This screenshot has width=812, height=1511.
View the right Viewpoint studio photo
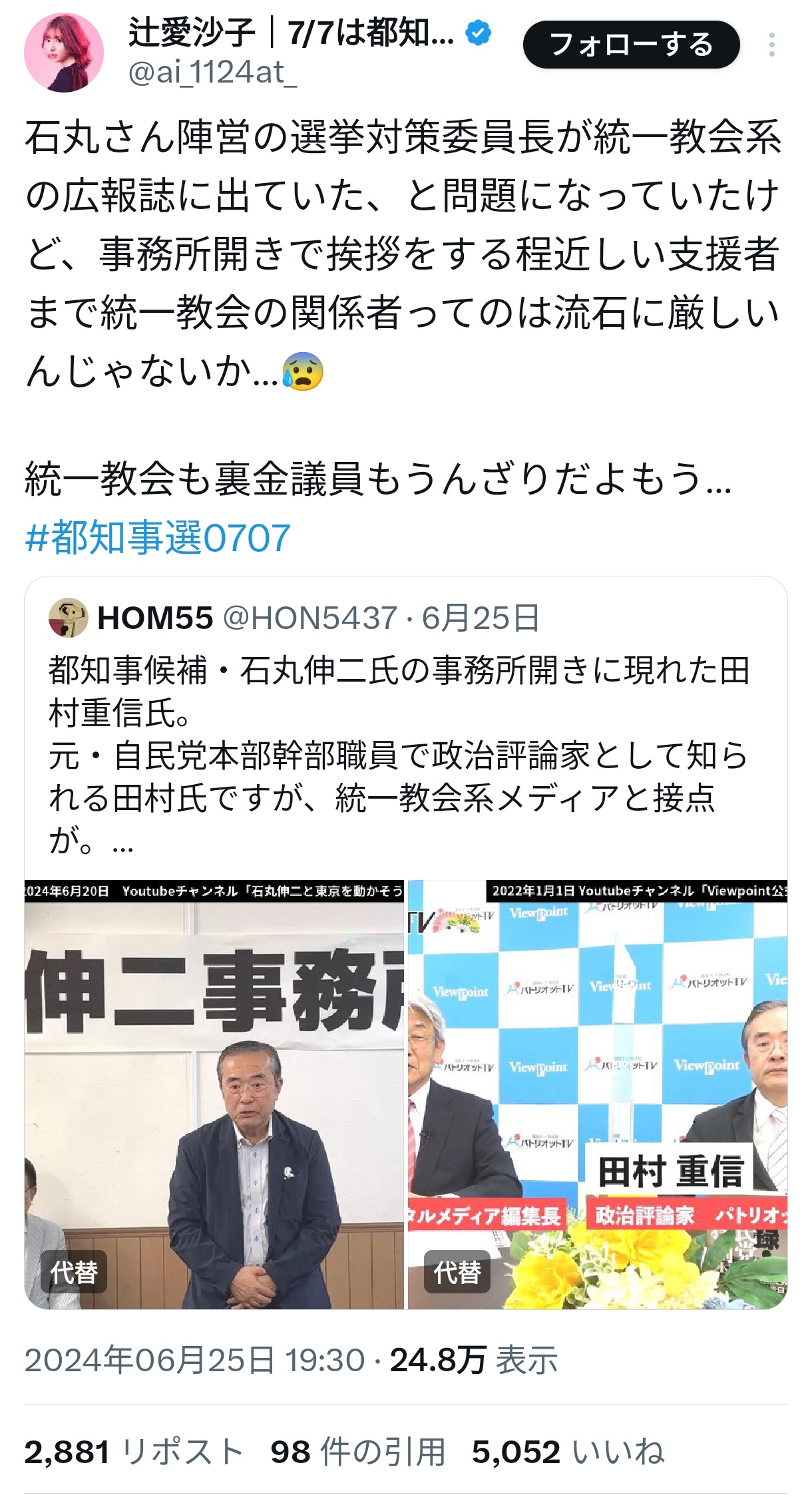click(x=598, y=1094)
